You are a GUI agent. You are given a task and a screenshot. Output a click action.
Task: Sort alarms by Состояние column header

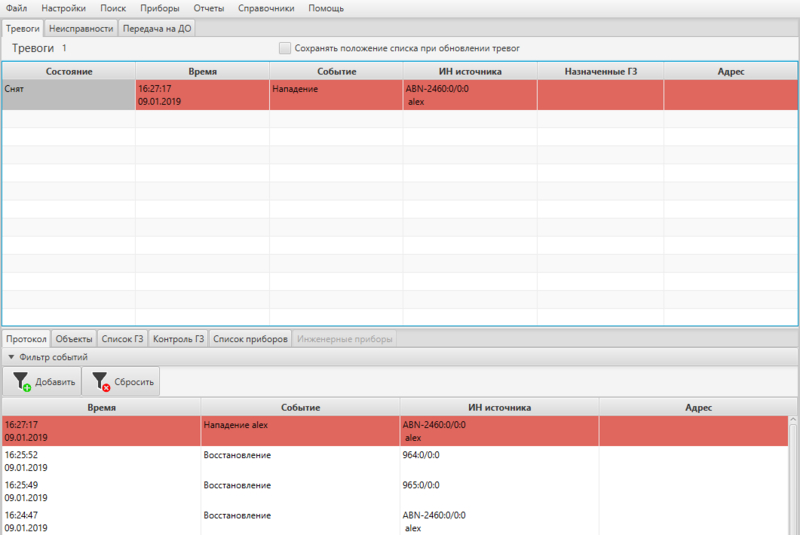point(69,72)
